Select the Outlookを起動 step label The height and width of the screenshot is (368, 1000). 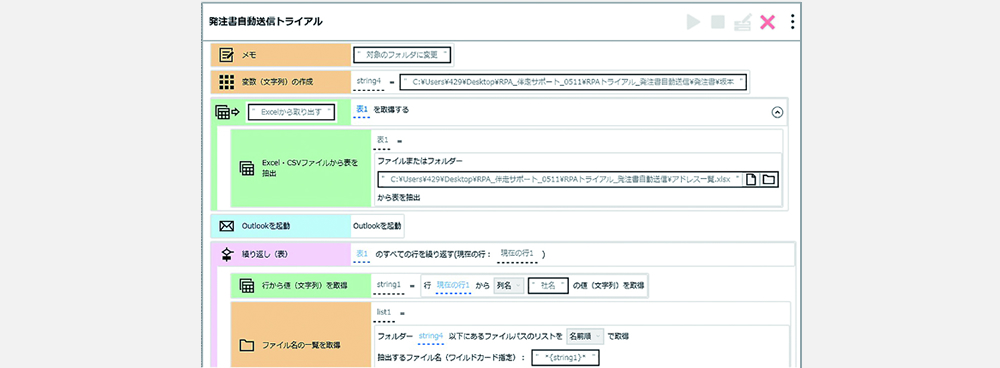pos(266,226)
